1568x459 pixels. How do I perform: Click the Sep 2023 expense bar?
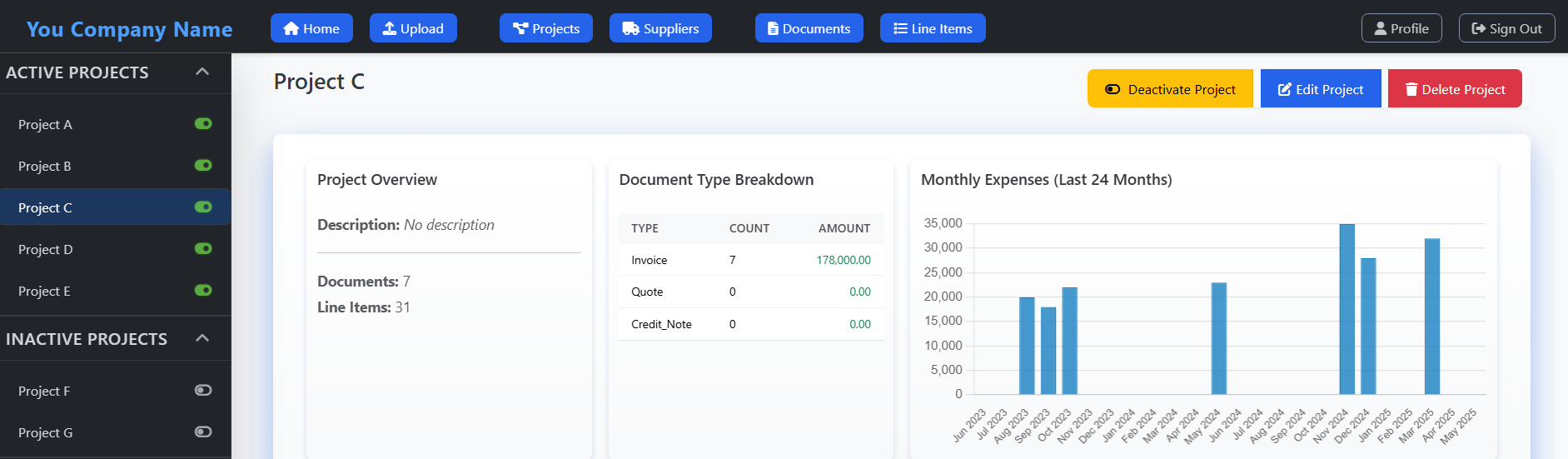point(1048,350)
